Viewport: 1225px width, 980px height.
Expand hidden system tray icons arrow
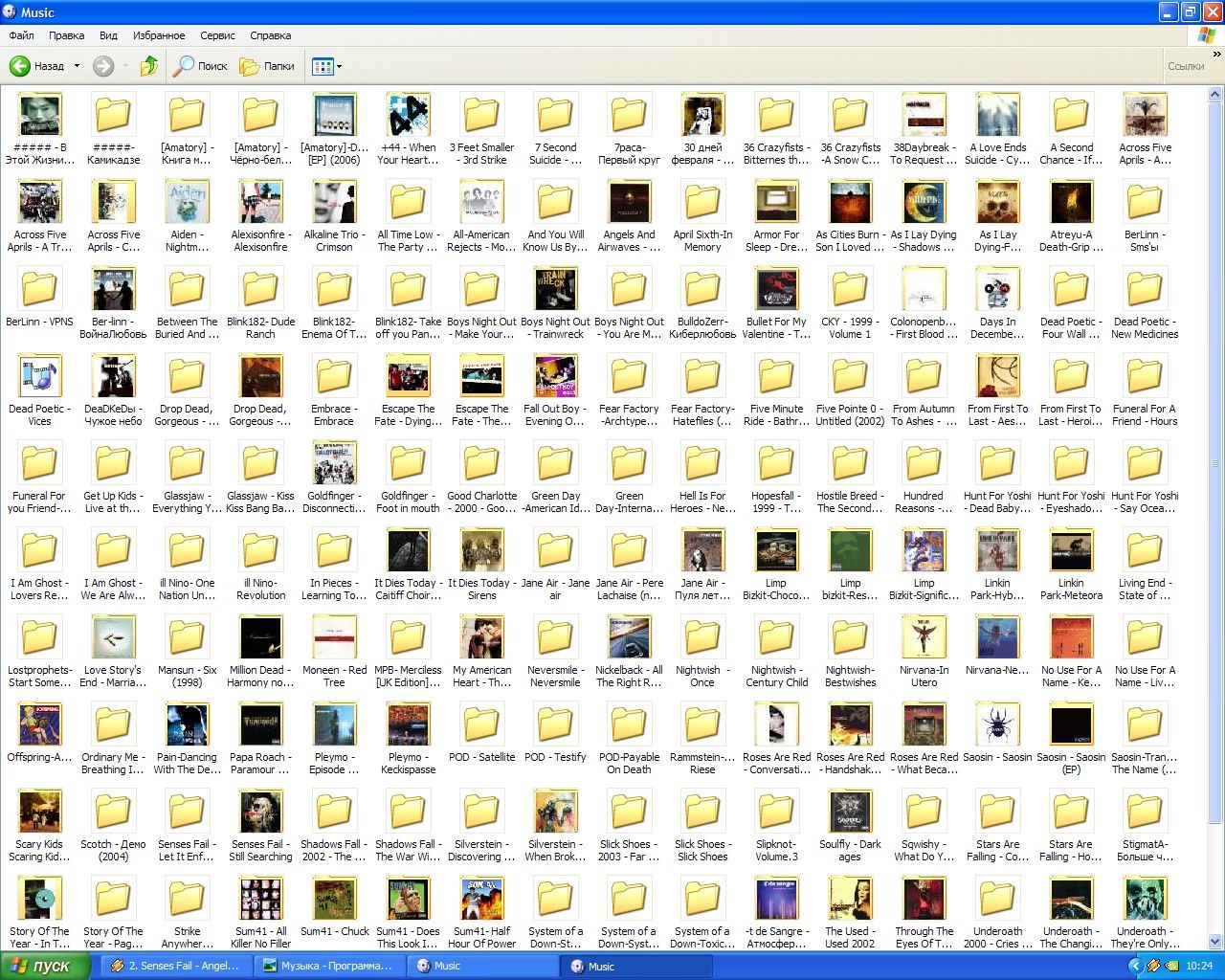click(x=1136, y=967)
